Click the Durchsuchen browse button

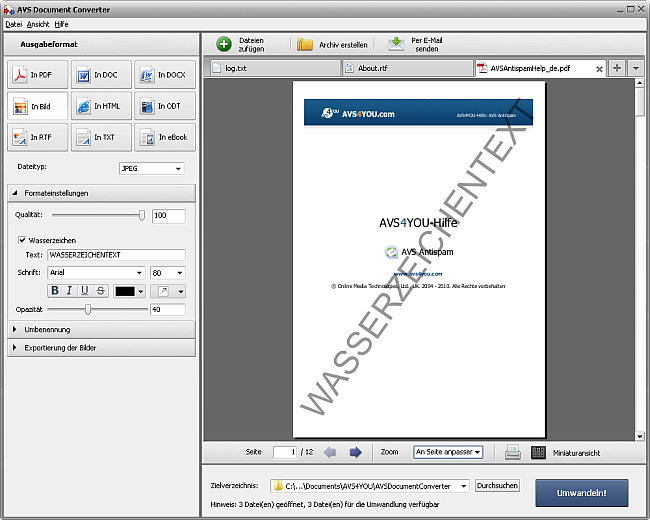tap(497, 486)
